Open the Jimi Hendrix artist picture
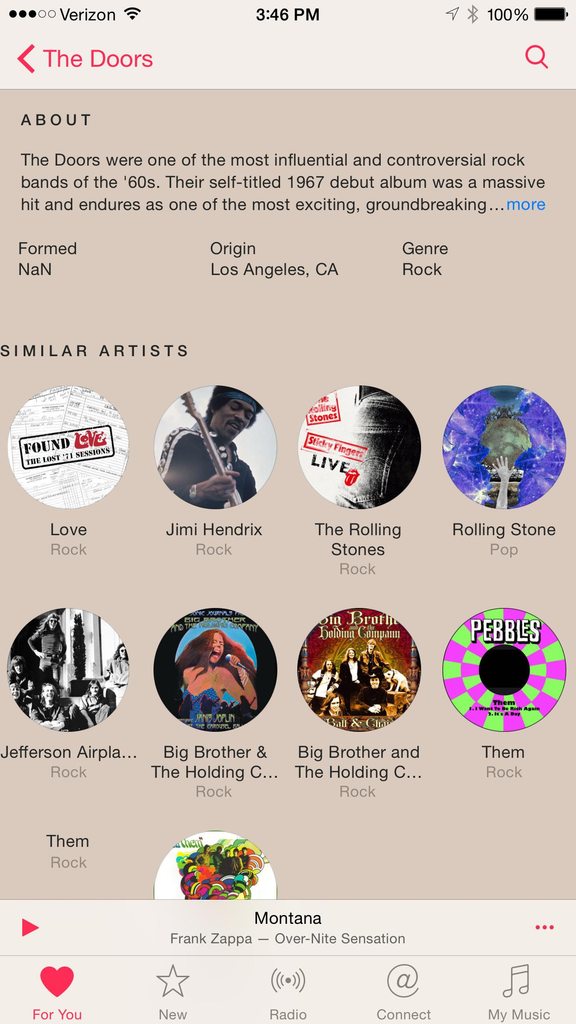 click(x=215, y=447)
